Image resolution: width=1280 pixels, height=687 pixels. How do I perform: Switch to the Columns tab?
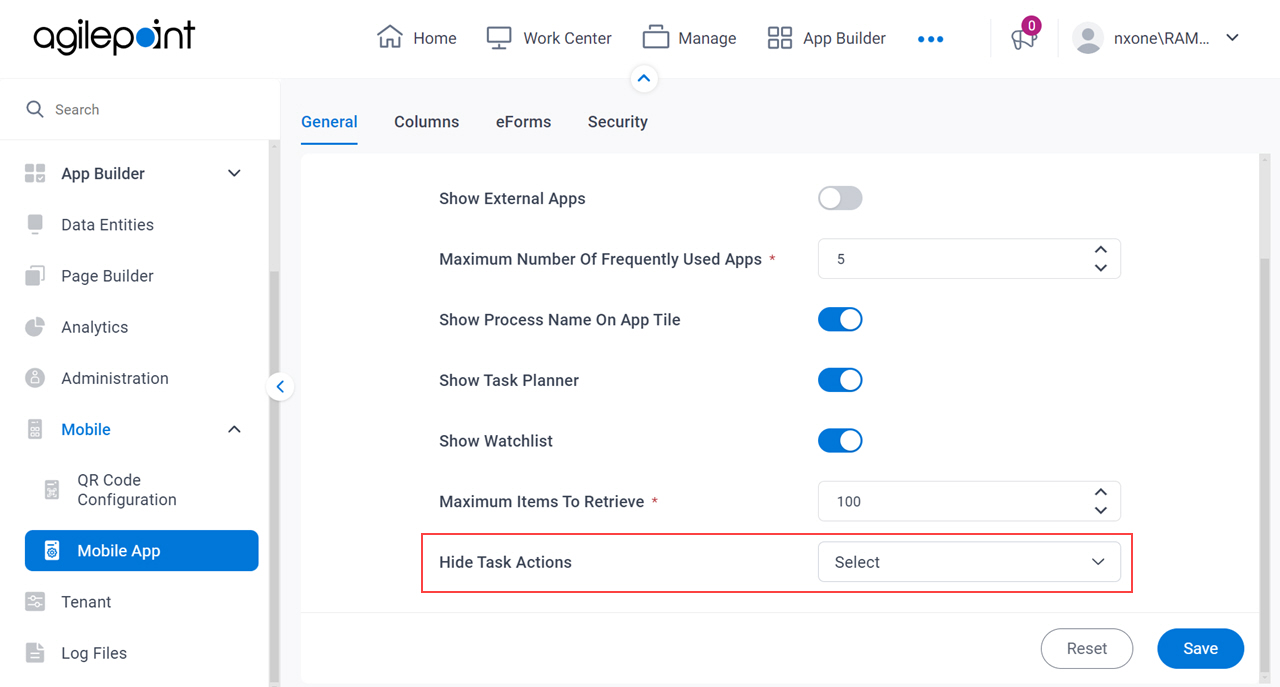(427, 122)
